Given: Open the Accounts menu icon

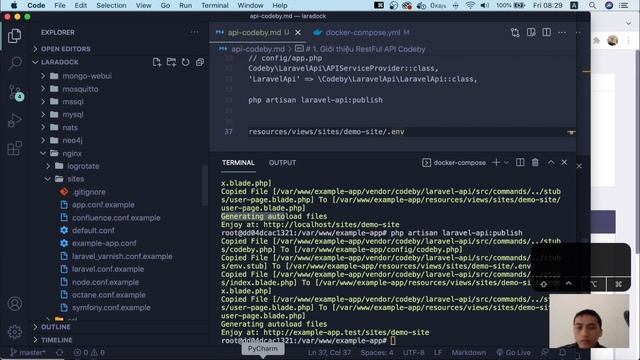Looking at the screenshot, I should click(15, 304).
